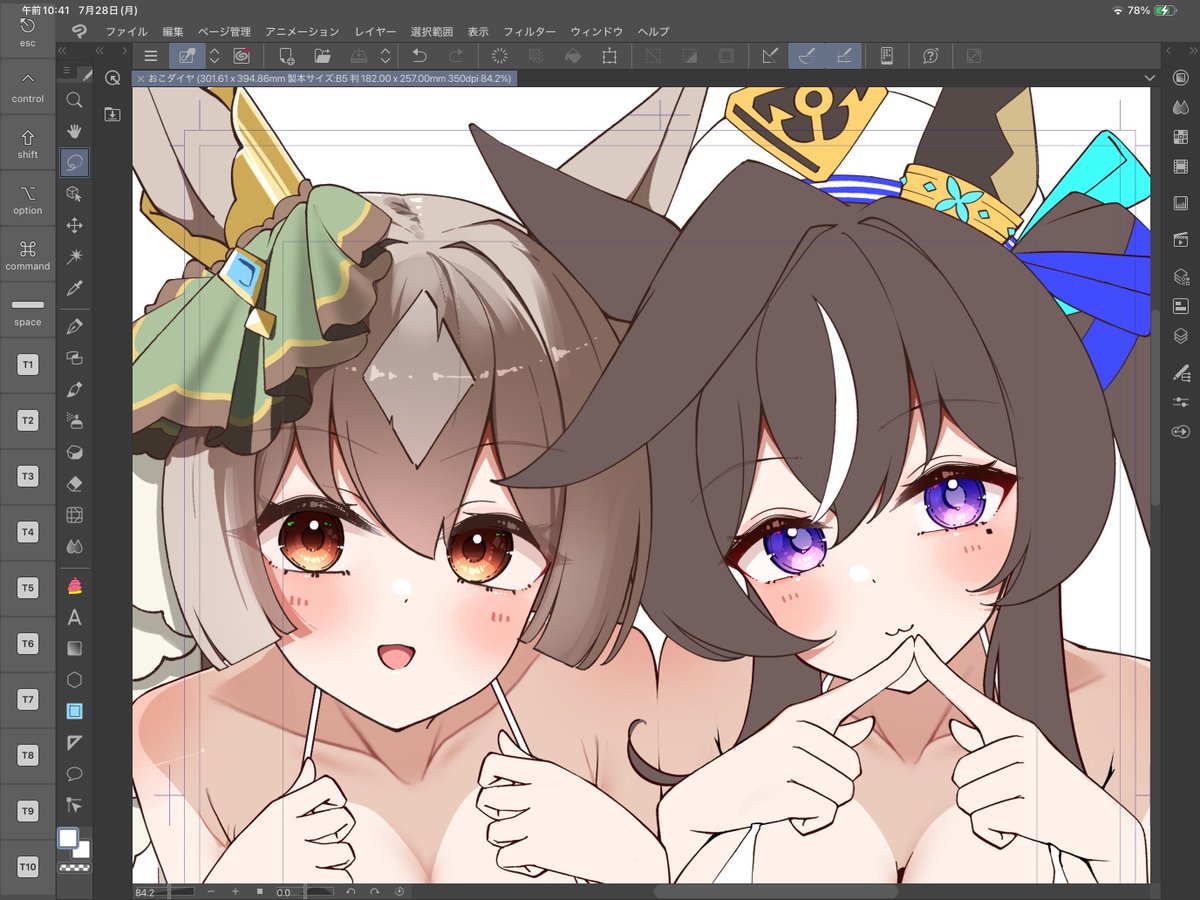Click the Fill bucket icon in command bar
This screenshot has height=900, width=1200.
pos(574,56)
